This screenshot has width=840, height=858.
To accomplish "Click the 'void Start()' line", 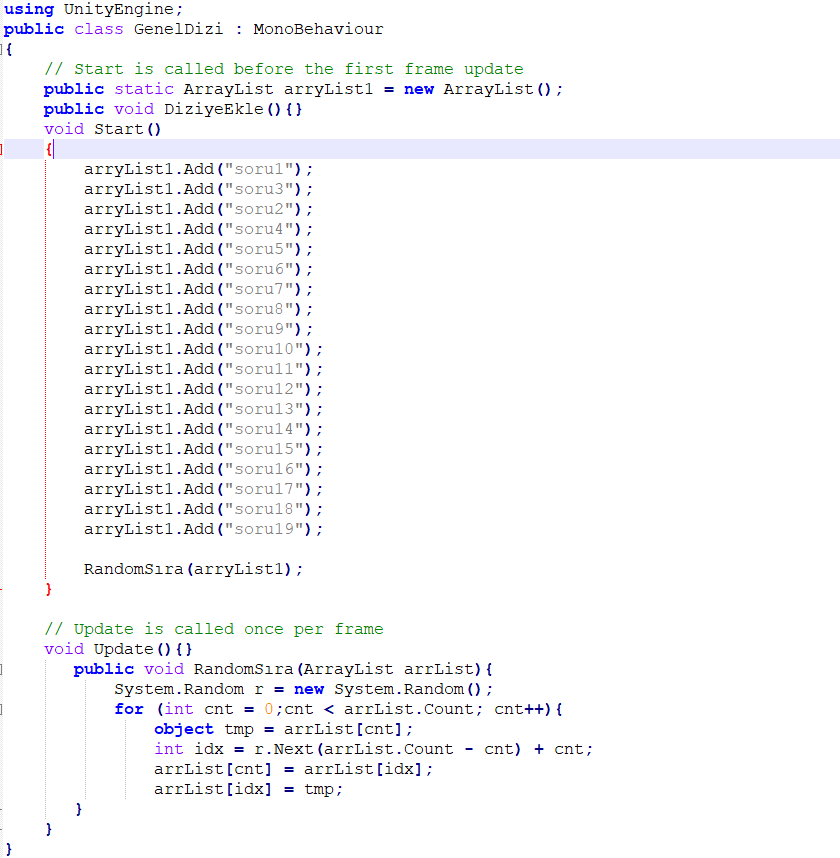I will click(102, 129).
